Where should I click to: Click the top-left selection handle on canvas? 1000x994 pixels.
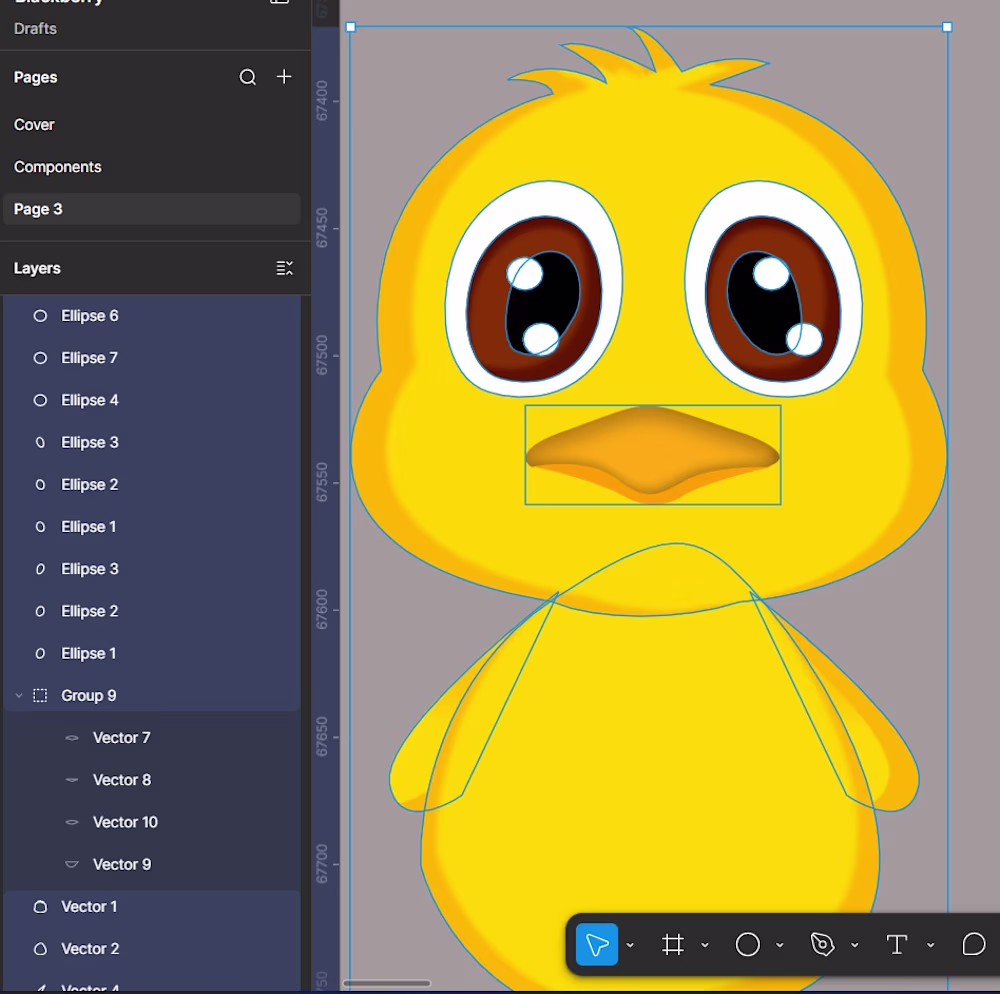point(350,27)
